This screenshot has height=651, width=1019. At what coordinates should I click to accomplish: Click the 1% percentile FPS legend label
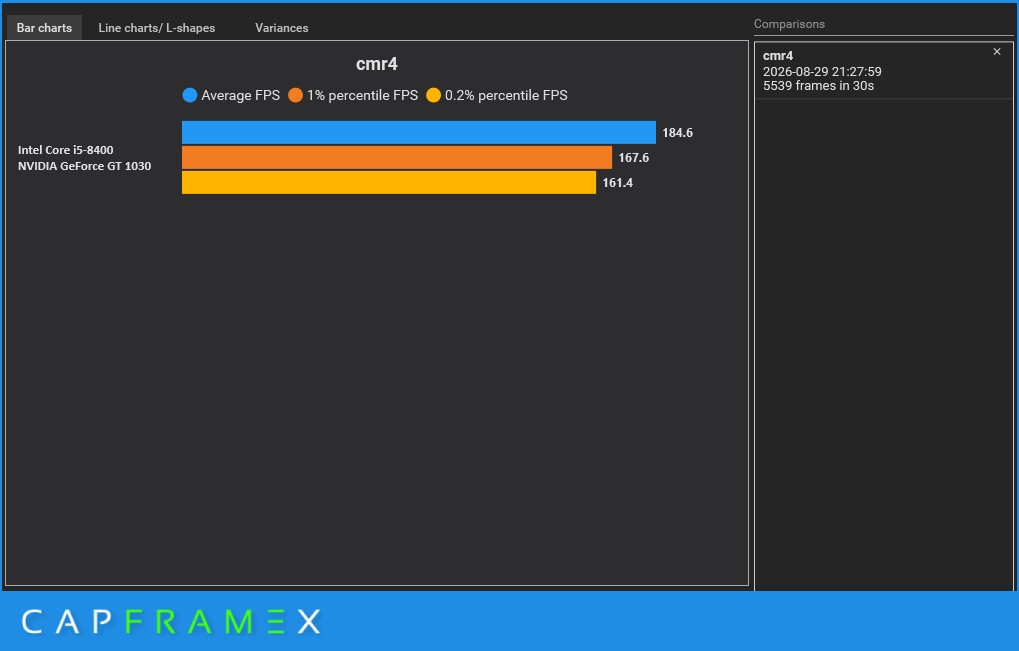[363, 96]
